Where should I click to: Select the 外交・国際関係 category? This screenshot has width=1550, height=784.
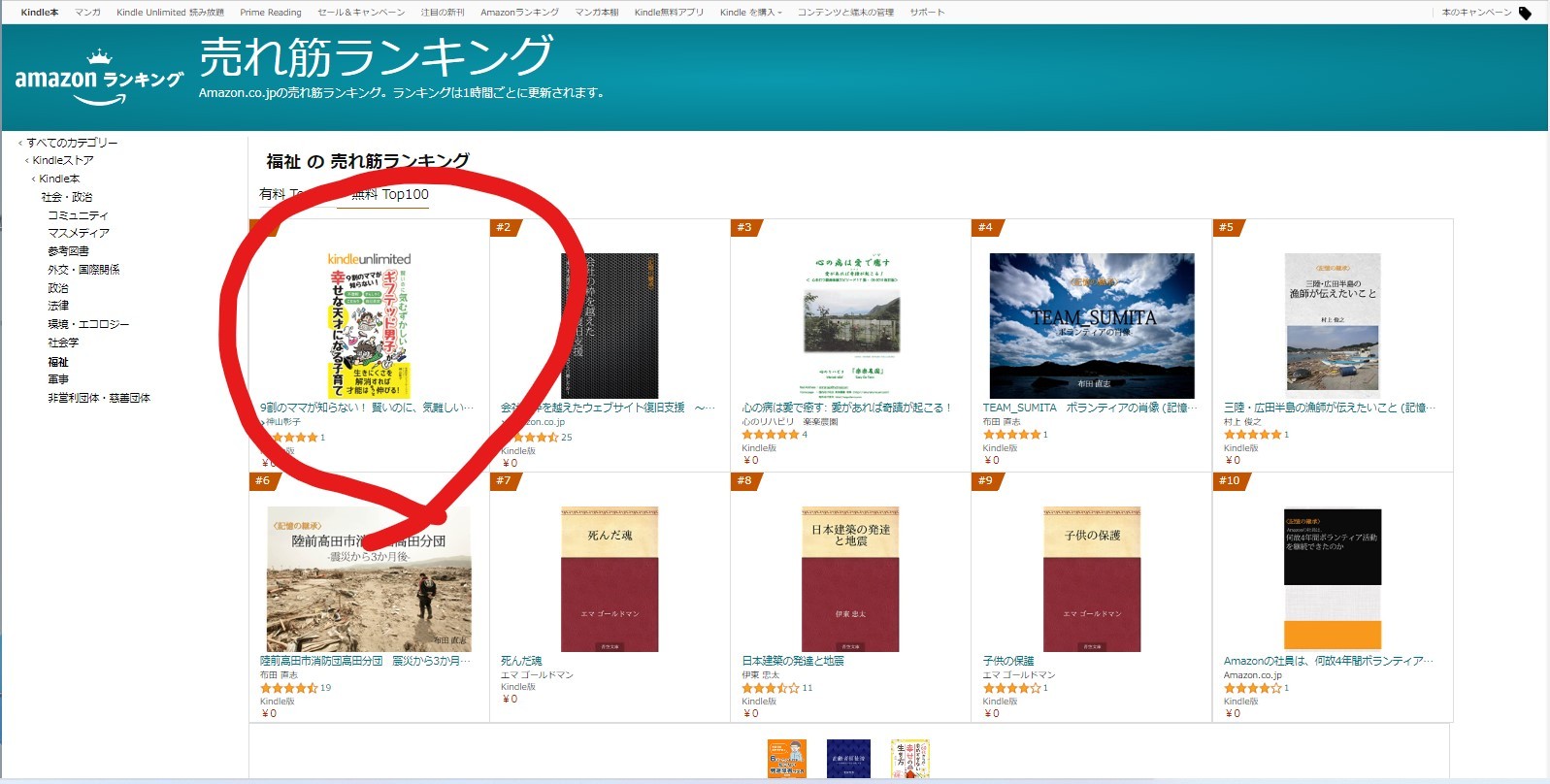coord(83,270)
